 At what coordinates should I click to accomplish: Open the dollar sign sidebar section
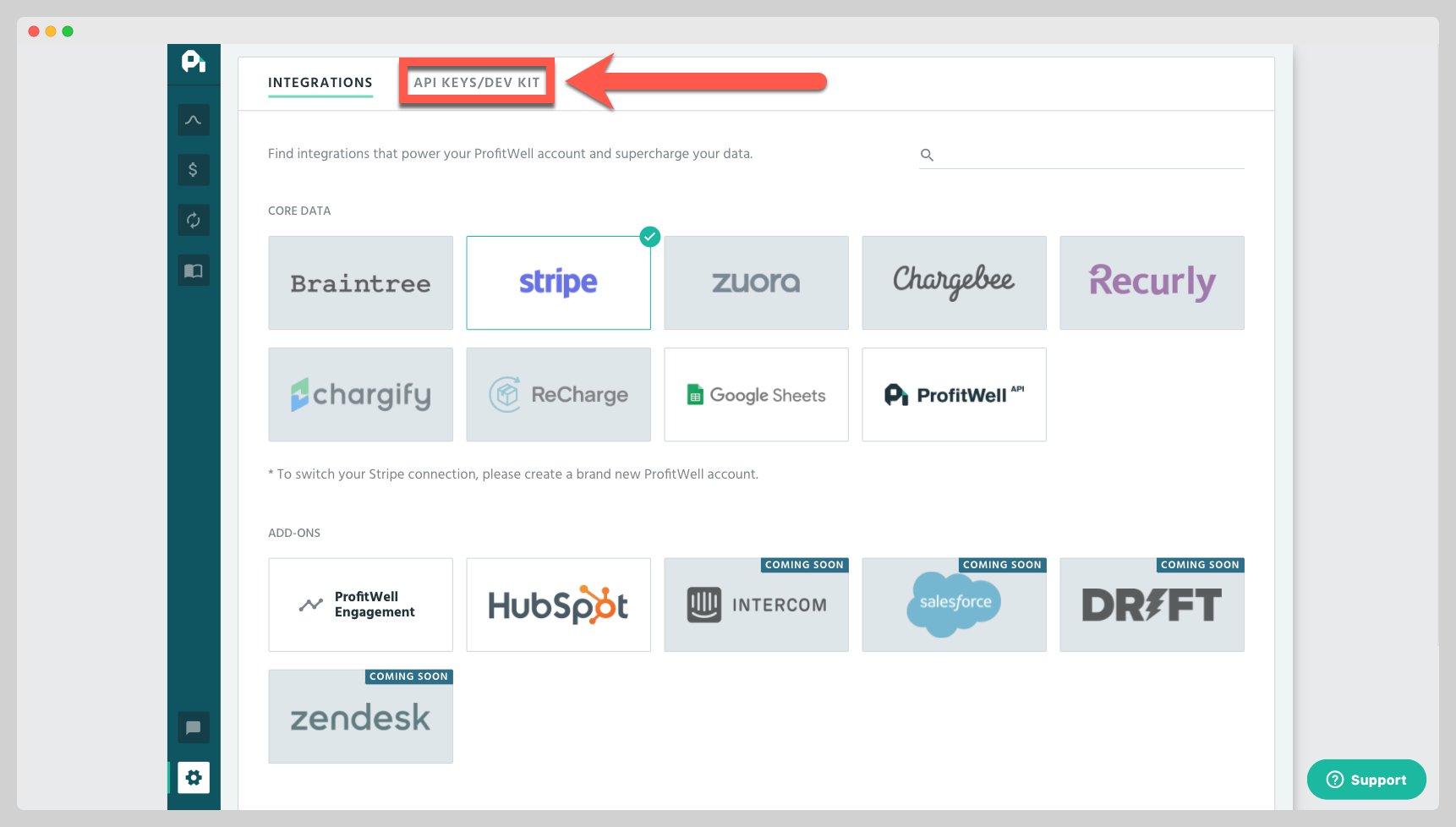pyautogui.click(x=194, y=170)
